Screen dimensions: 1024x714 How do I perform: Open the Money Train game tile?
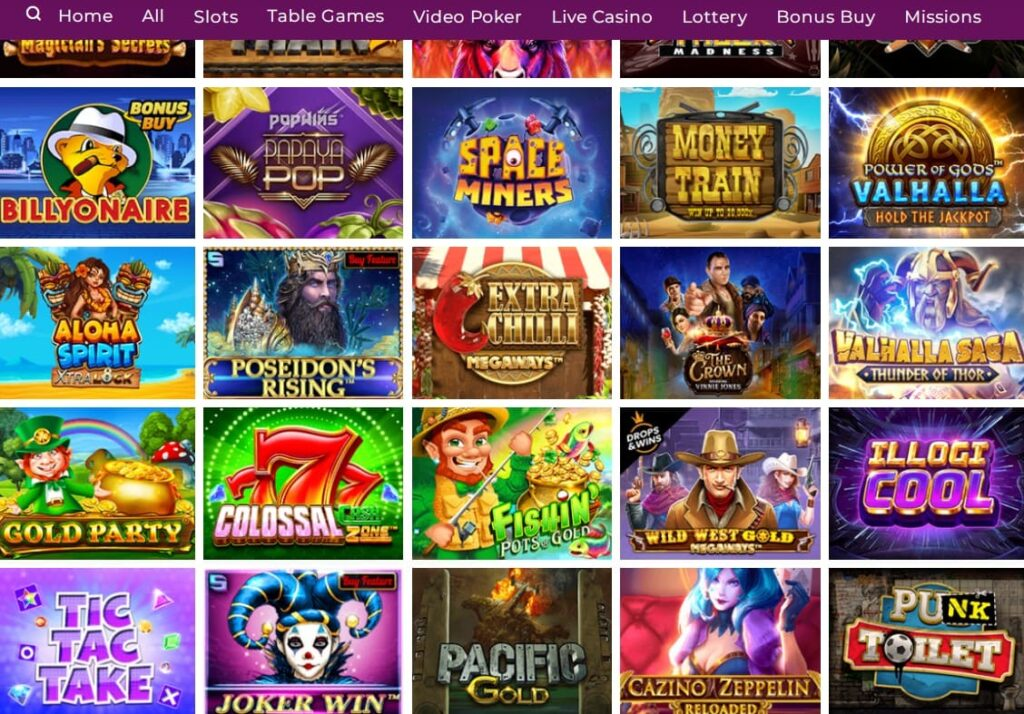coord(720,163)
